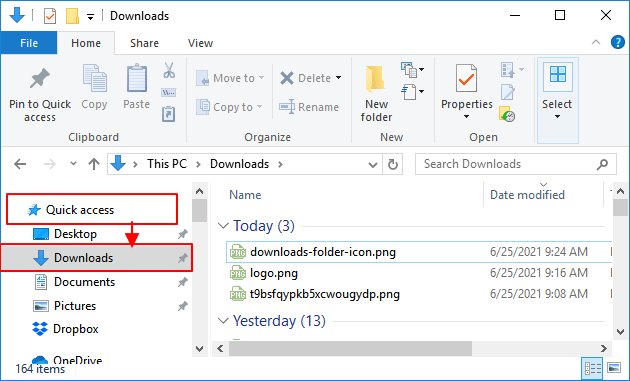Image resolution: width=630 pixels, height=381 pixels.
Task: Click the navigation pane scroll down arrow
Action: [200, 348]
